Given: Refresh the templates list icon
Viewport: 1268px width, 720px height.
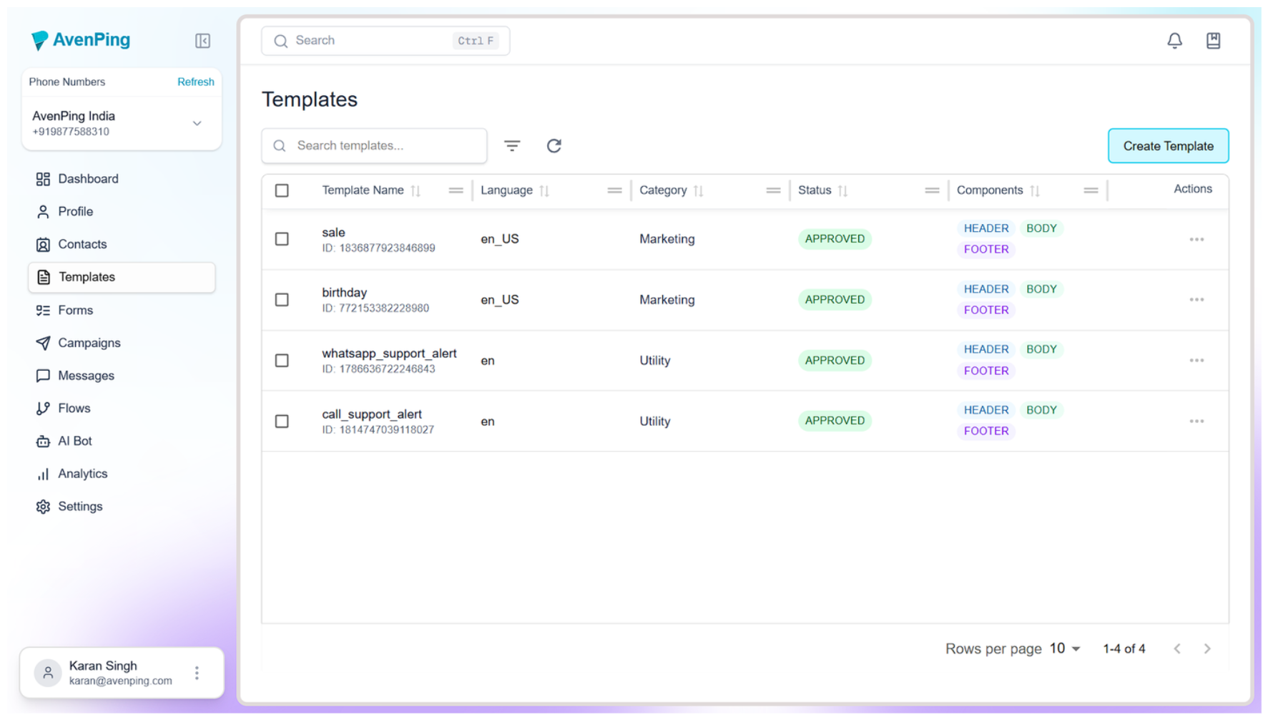Looking at the screenshot, I should coord(554,146).
